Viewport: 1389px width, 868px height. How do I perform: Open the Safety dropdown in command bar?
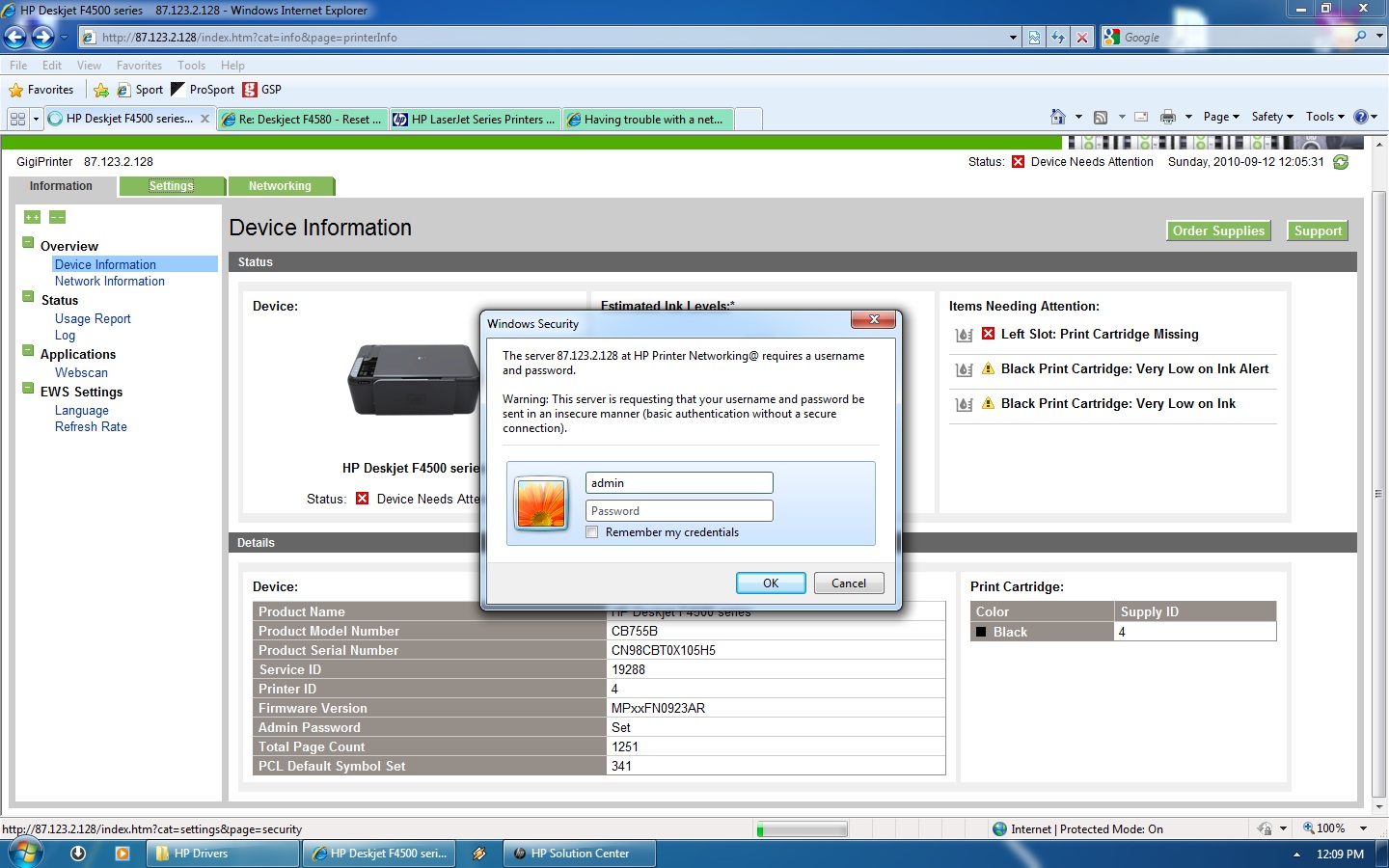click(1272, 117)
